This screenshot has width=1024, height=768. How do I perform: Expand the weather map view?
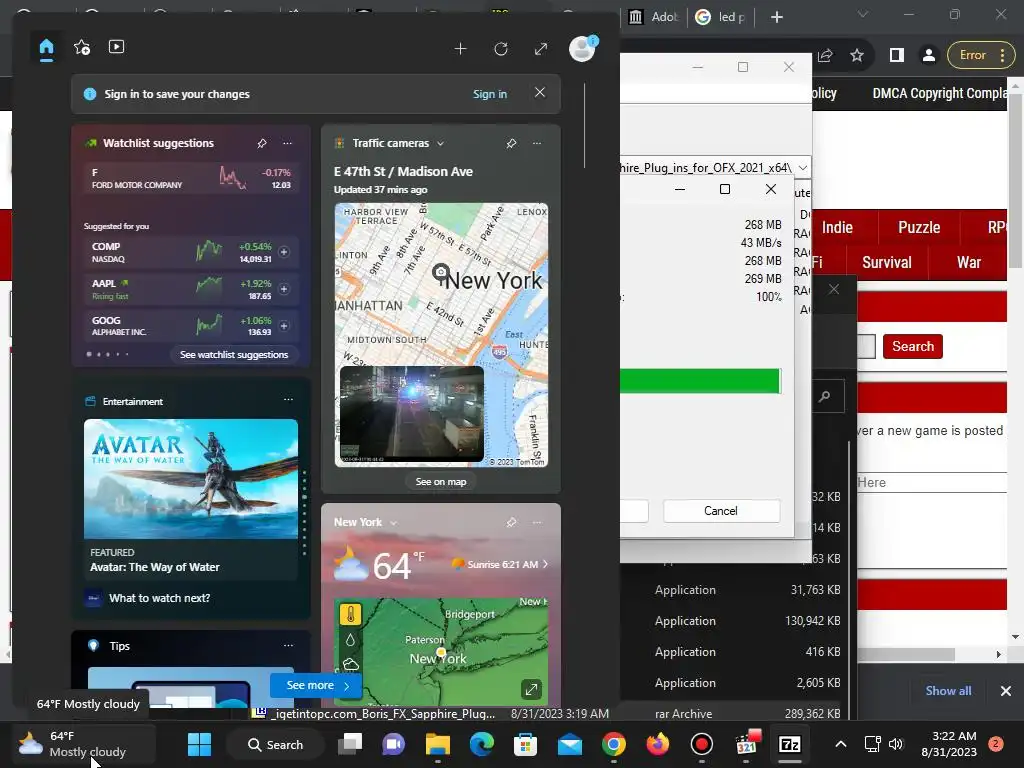tap(532, 689)
